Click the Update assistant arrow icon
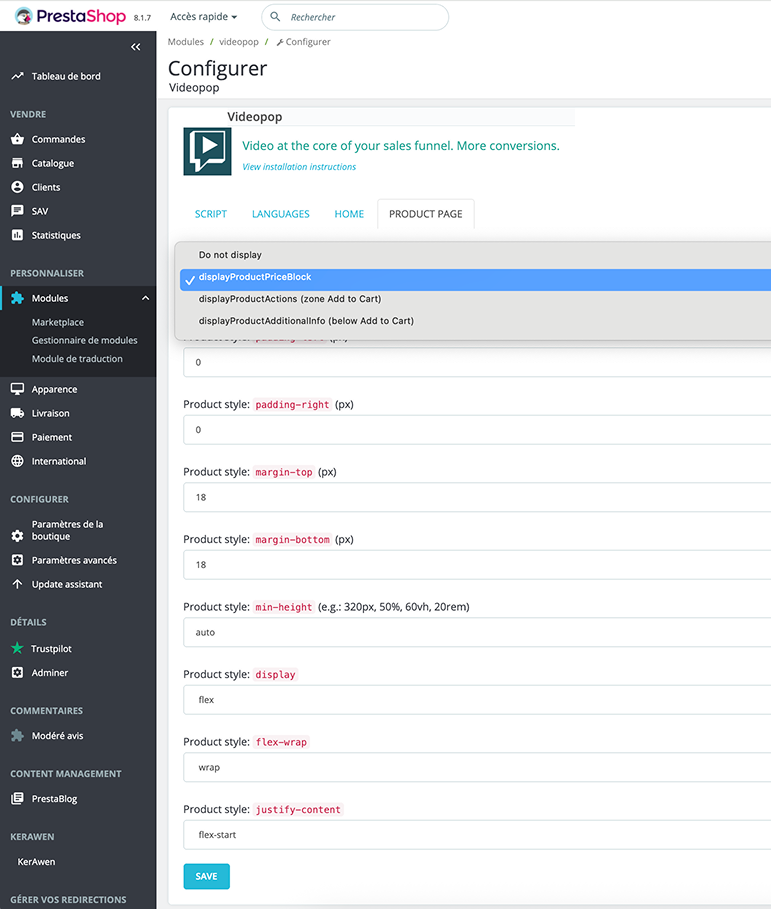771x909 pixels. point(17,584)
